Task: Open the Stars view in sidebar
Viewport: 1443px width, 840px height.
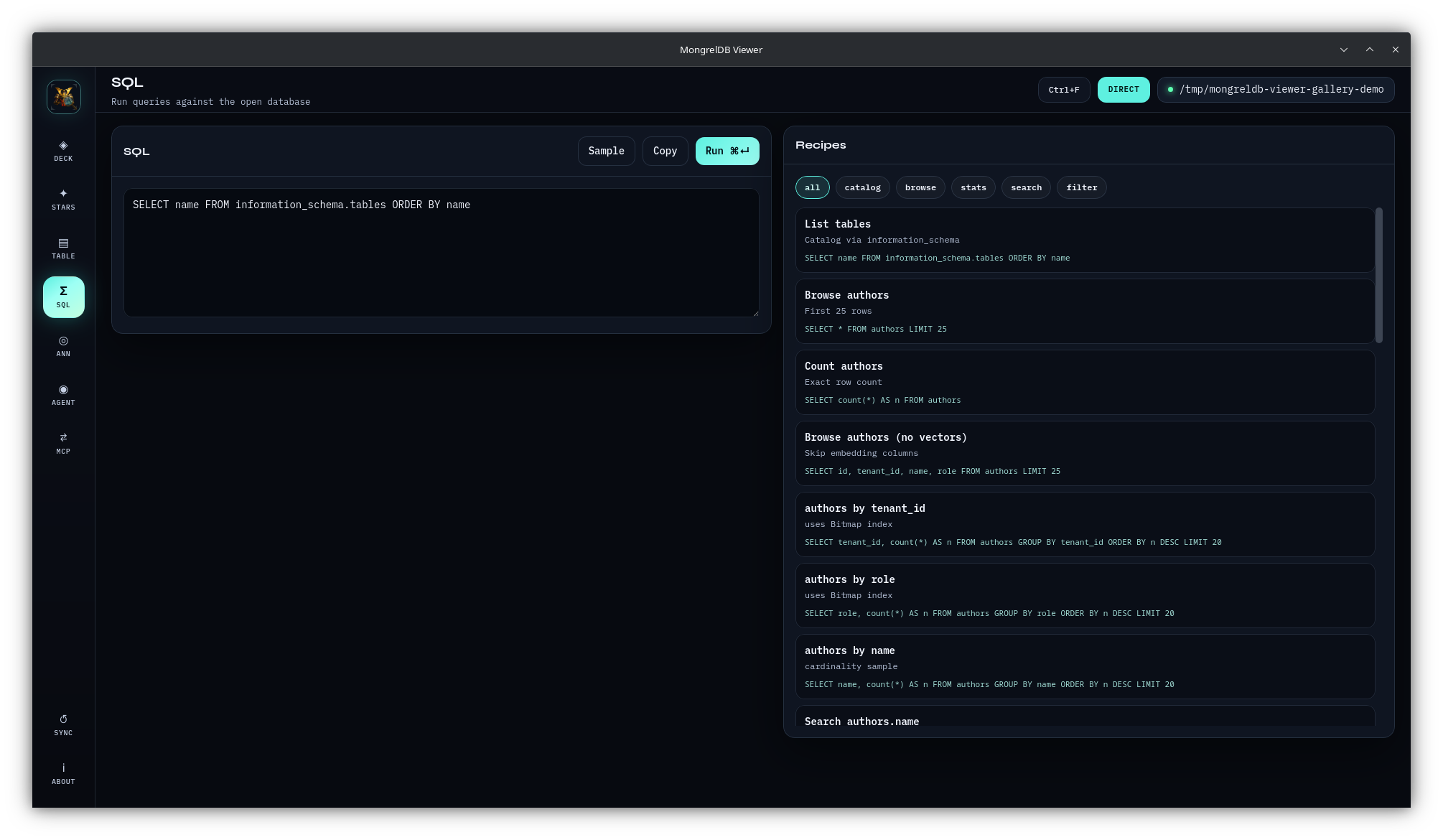Action: (63, 200)
